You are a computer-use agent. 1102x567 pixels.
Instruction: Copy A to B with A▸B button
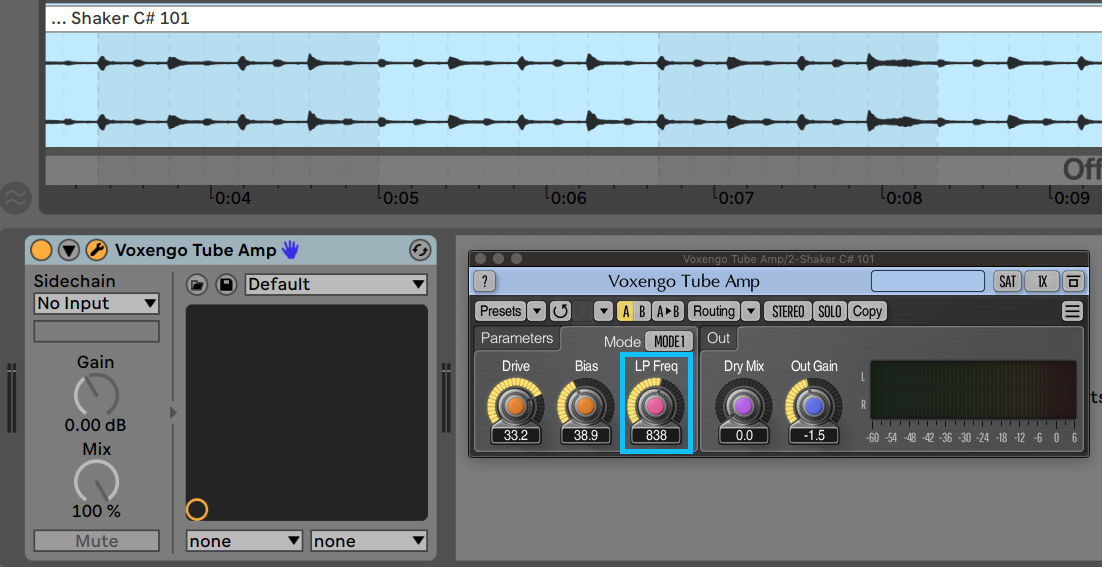pos(668,311)
